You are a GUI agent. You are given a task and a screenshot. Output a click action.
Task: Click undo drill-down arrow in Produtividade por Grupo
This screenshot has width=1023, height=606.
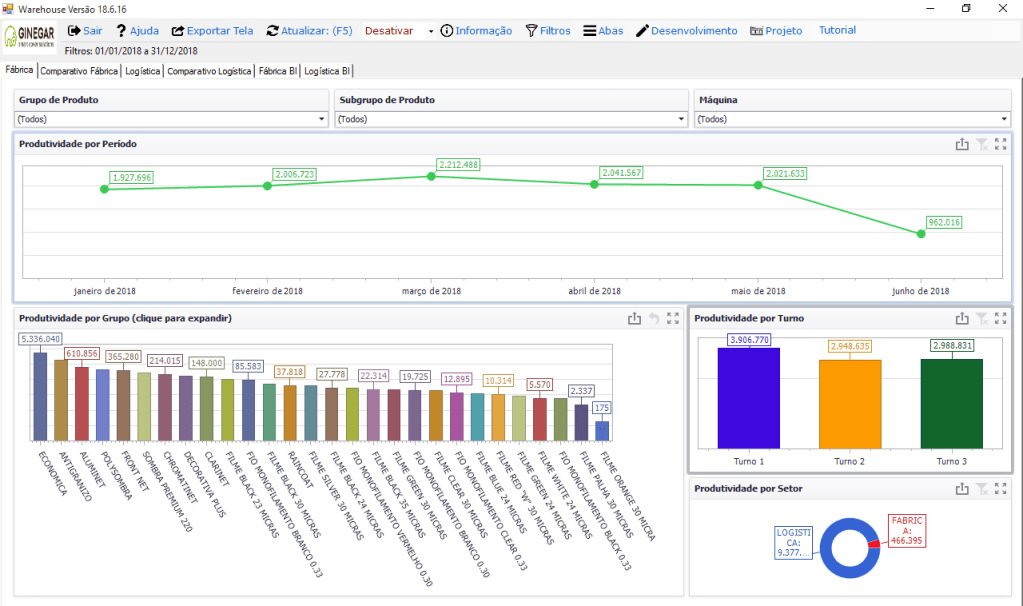[654, 318]
